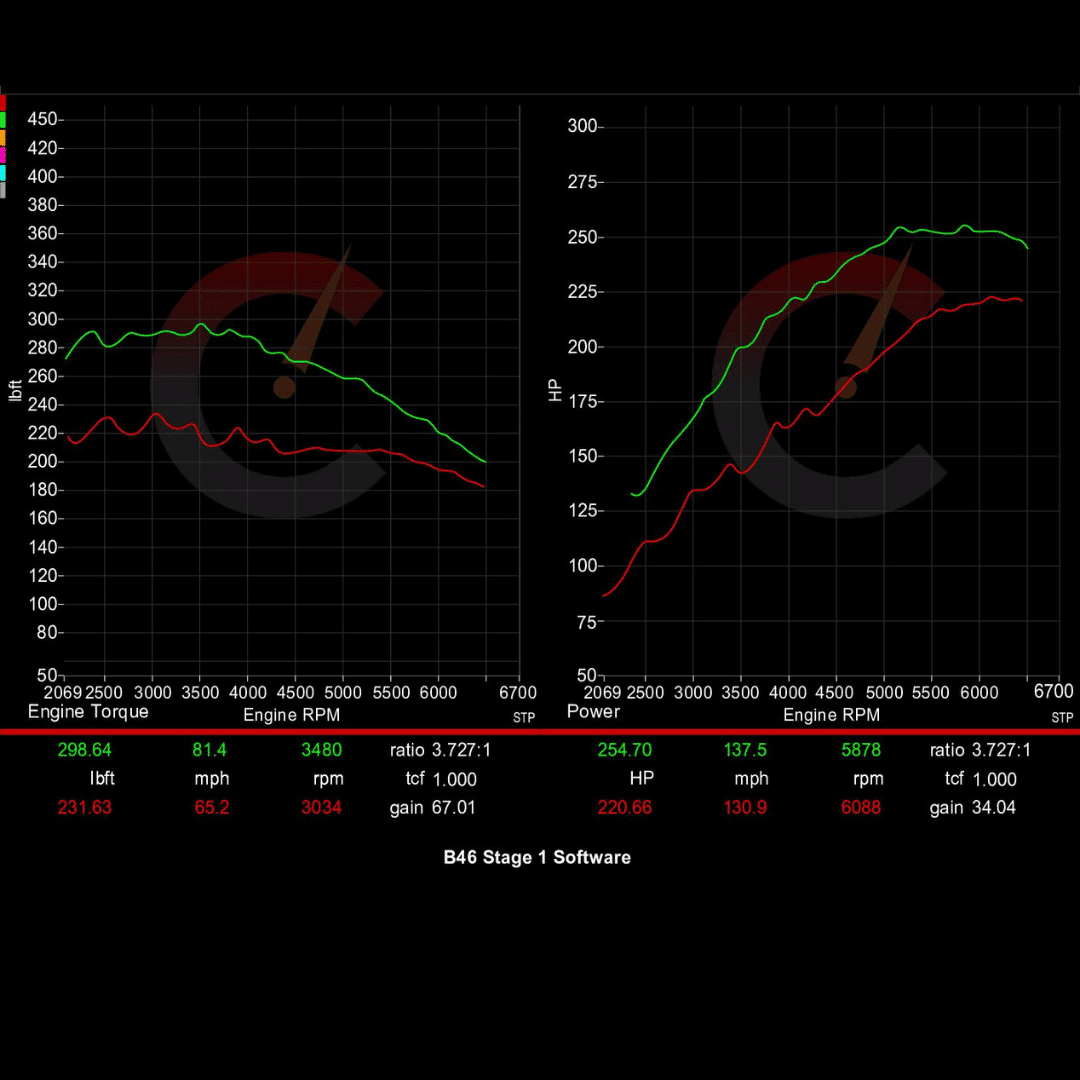
Task: Select the gray run color swatch
Action: click(x=3, y=189)
